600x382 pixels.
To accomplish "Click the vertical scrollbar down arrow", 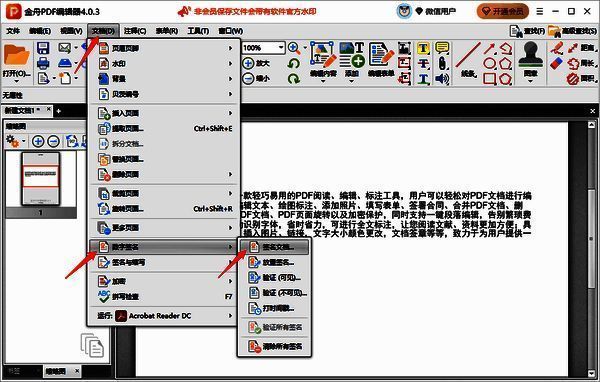I will [x=591, y=373].
